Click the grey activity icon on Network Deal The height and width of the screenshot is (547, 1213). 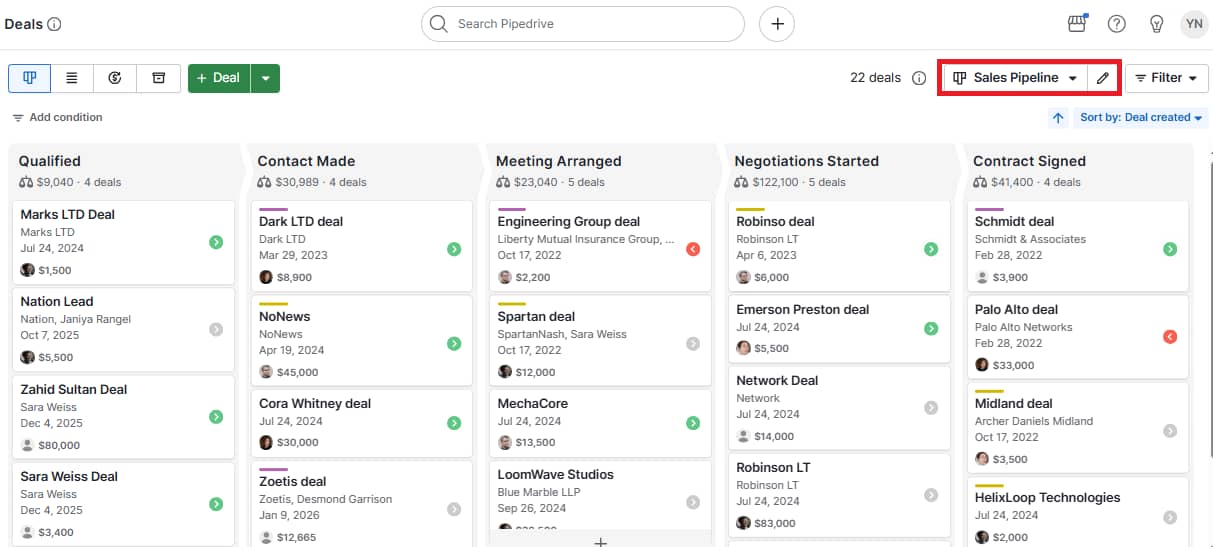[931, 408]
